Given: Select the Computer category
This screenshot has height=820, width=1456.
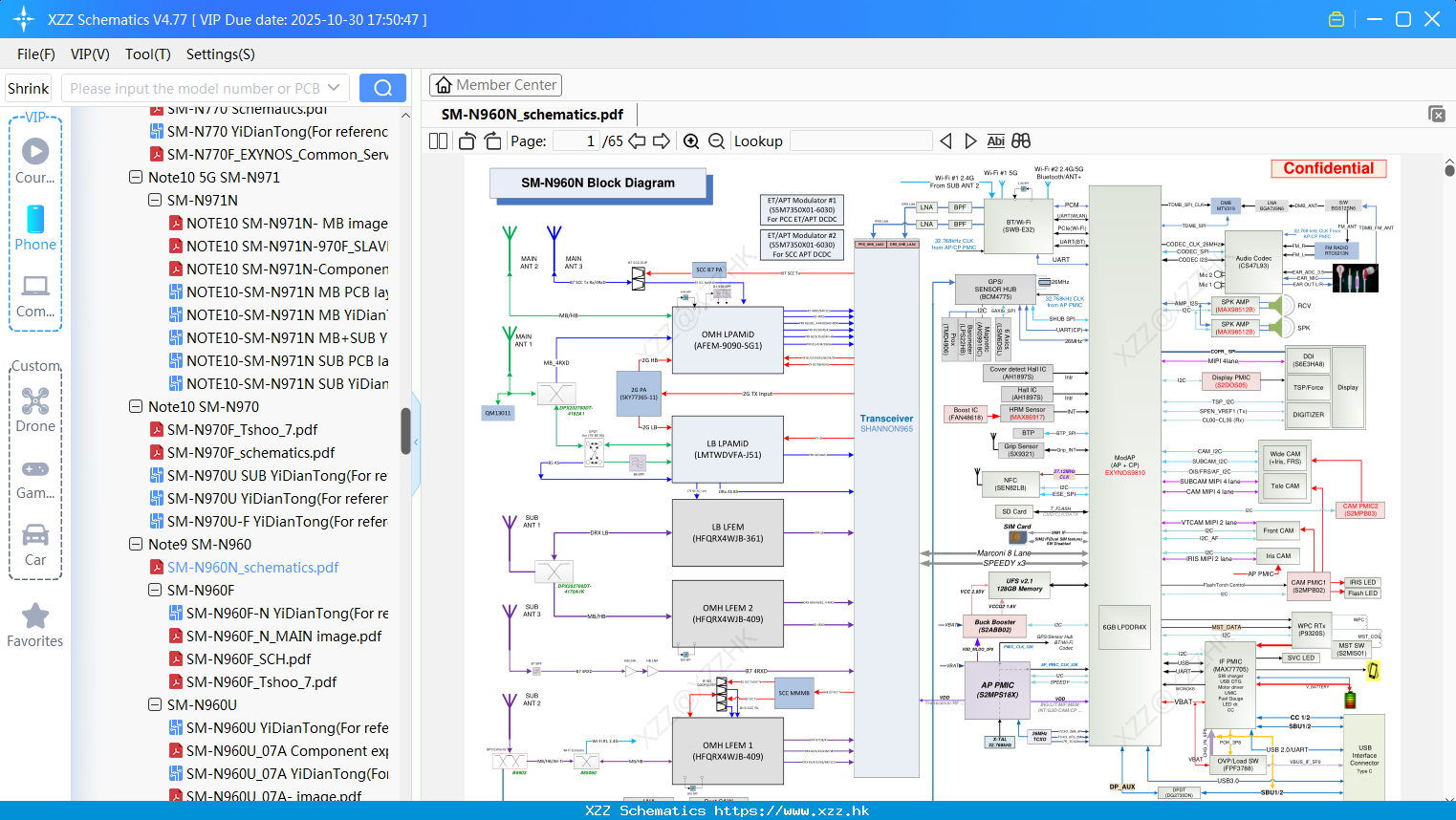Looking at the screenshot, I should coord(35,295).
